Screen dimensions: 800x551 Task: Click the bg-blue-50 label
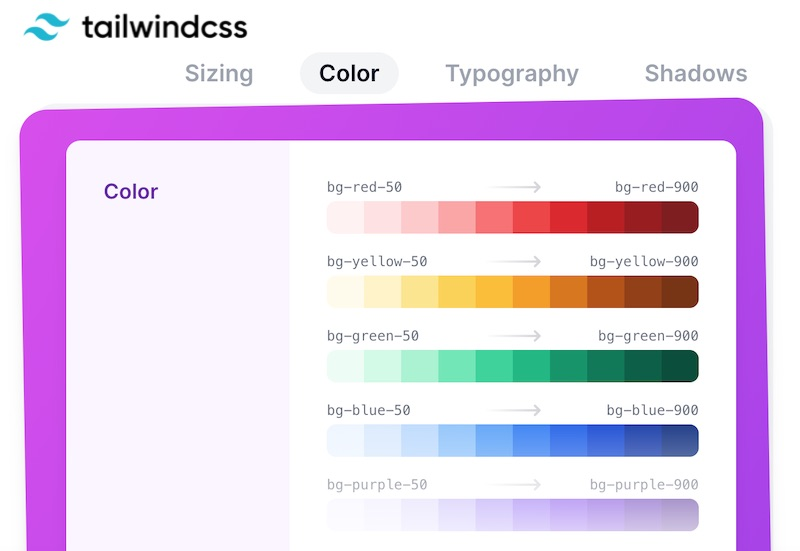point(368,410)
